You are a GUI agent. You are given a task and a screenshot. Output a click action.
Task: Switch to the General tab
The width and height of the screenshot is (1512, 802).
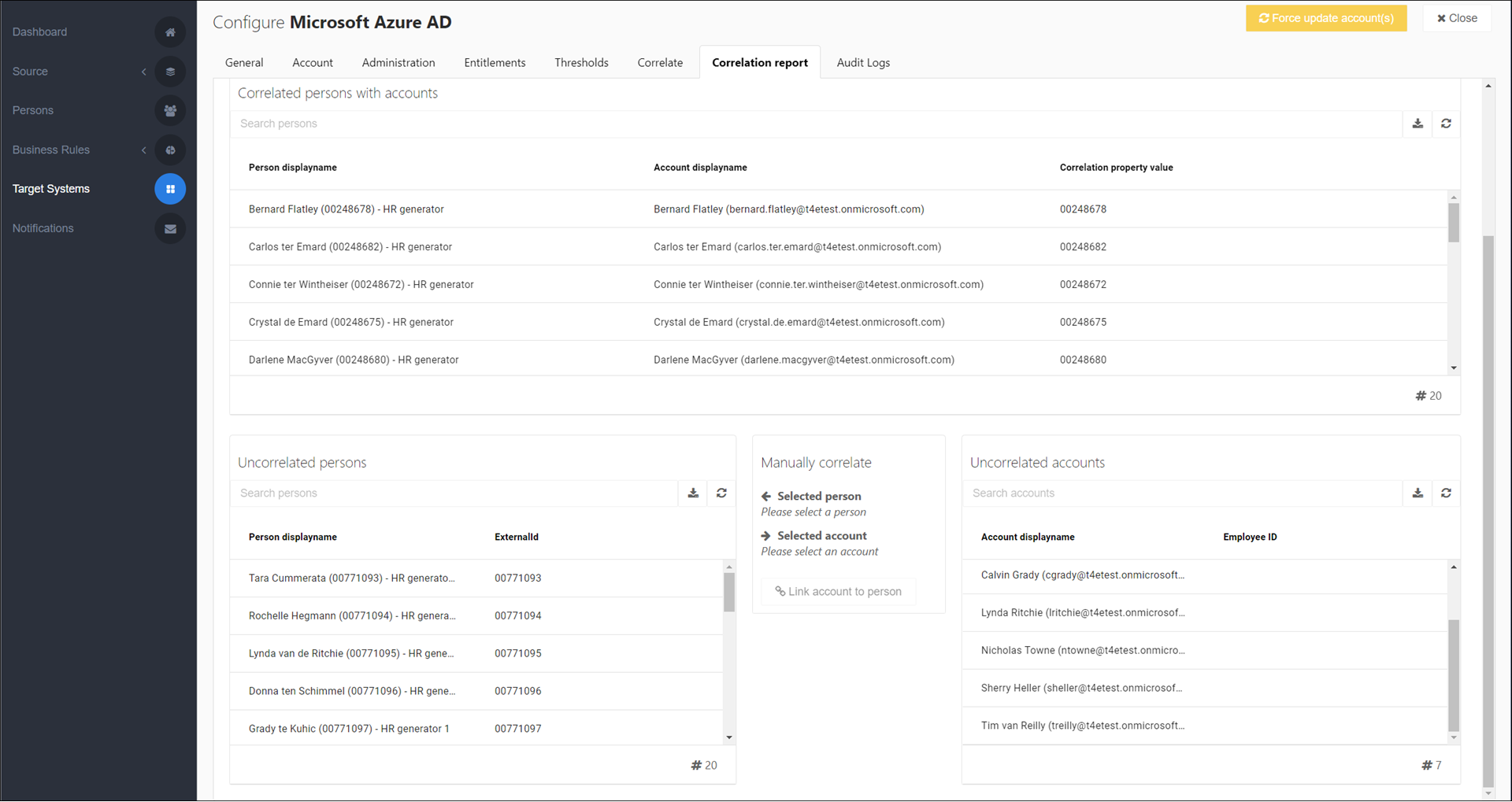click(244, 63)
